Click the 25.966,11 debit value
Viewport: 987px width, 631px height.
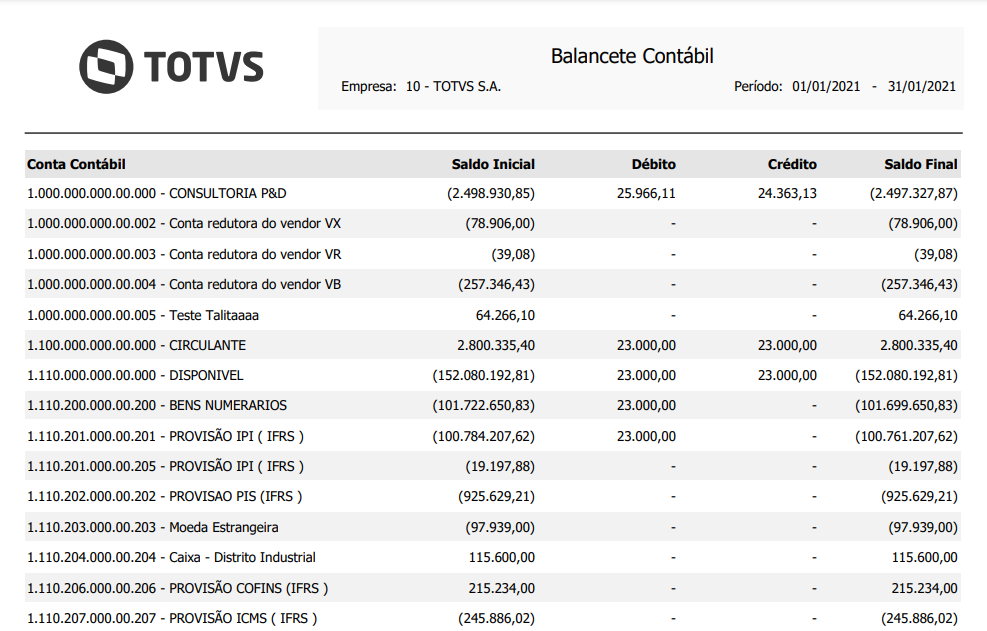point(646,193)
